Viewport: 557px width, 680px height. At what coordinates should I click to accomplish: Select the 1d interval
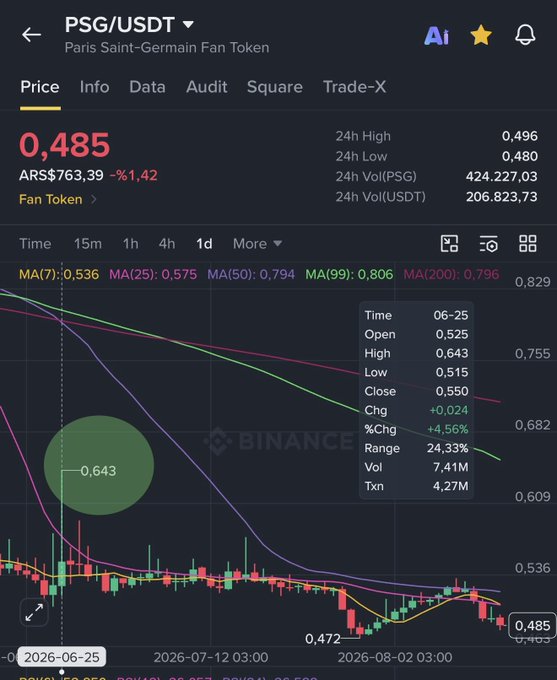pyautogui.click(x=204, y=244)
